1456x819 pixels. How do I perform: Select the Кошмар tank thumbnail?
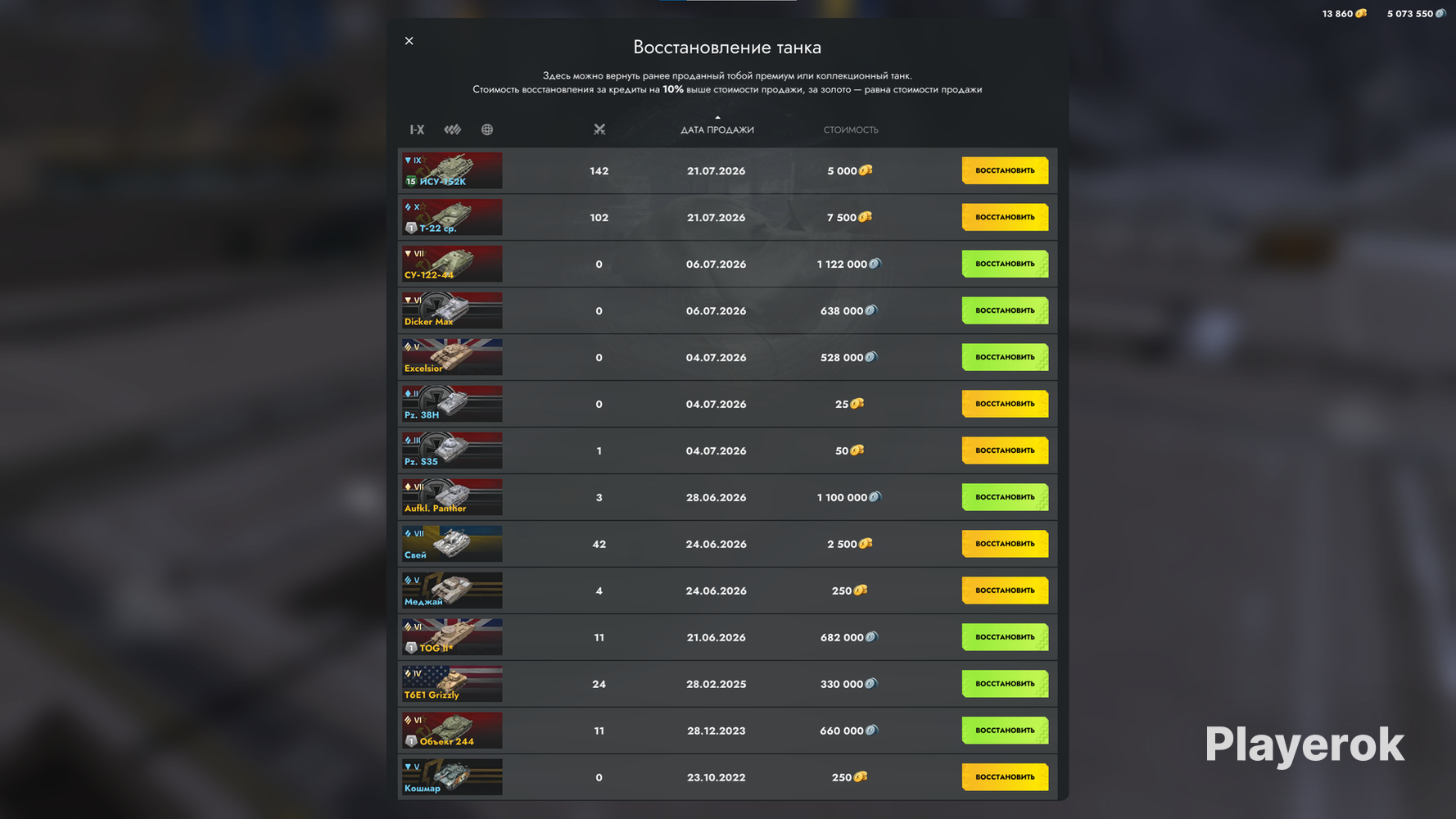tap(452, 777)
